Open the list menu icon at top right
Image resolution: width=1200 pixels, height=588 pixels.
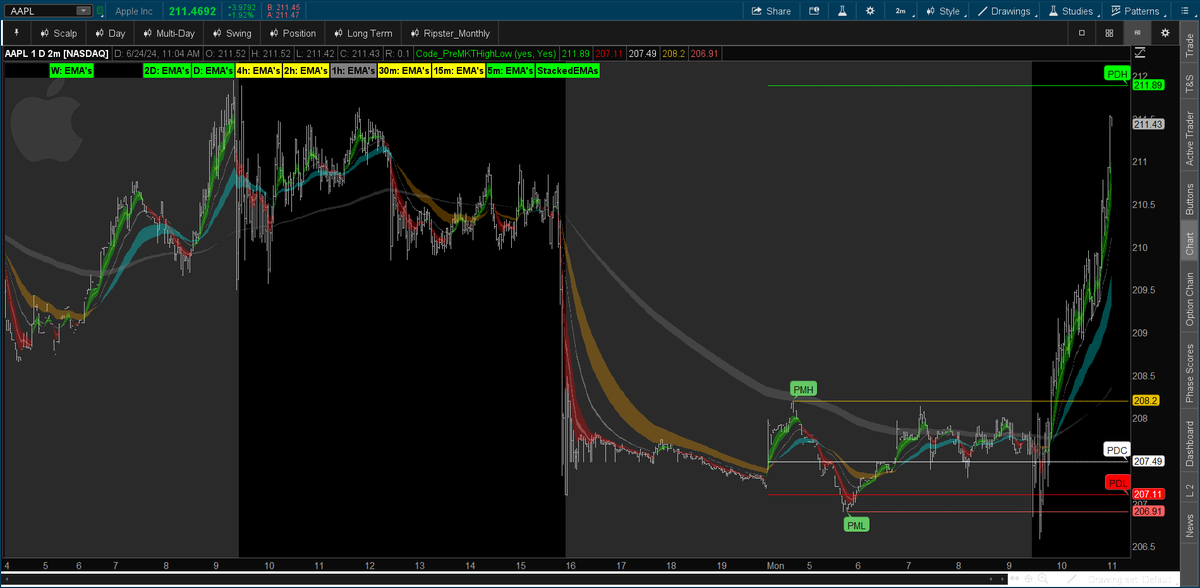tap(1185, 11)
